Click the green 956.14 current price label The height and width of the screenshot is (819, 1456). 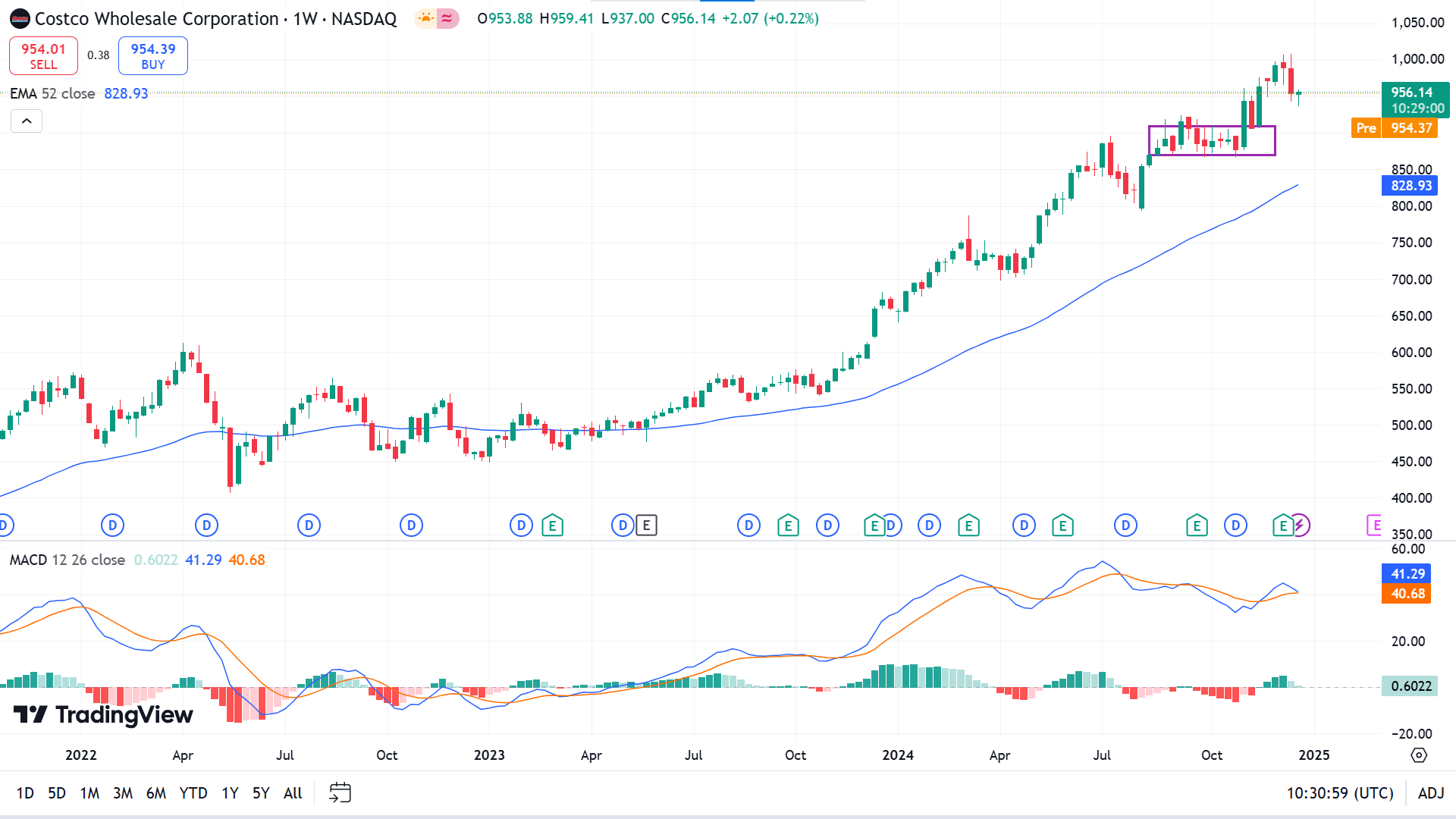click(x=1415, y=100)
